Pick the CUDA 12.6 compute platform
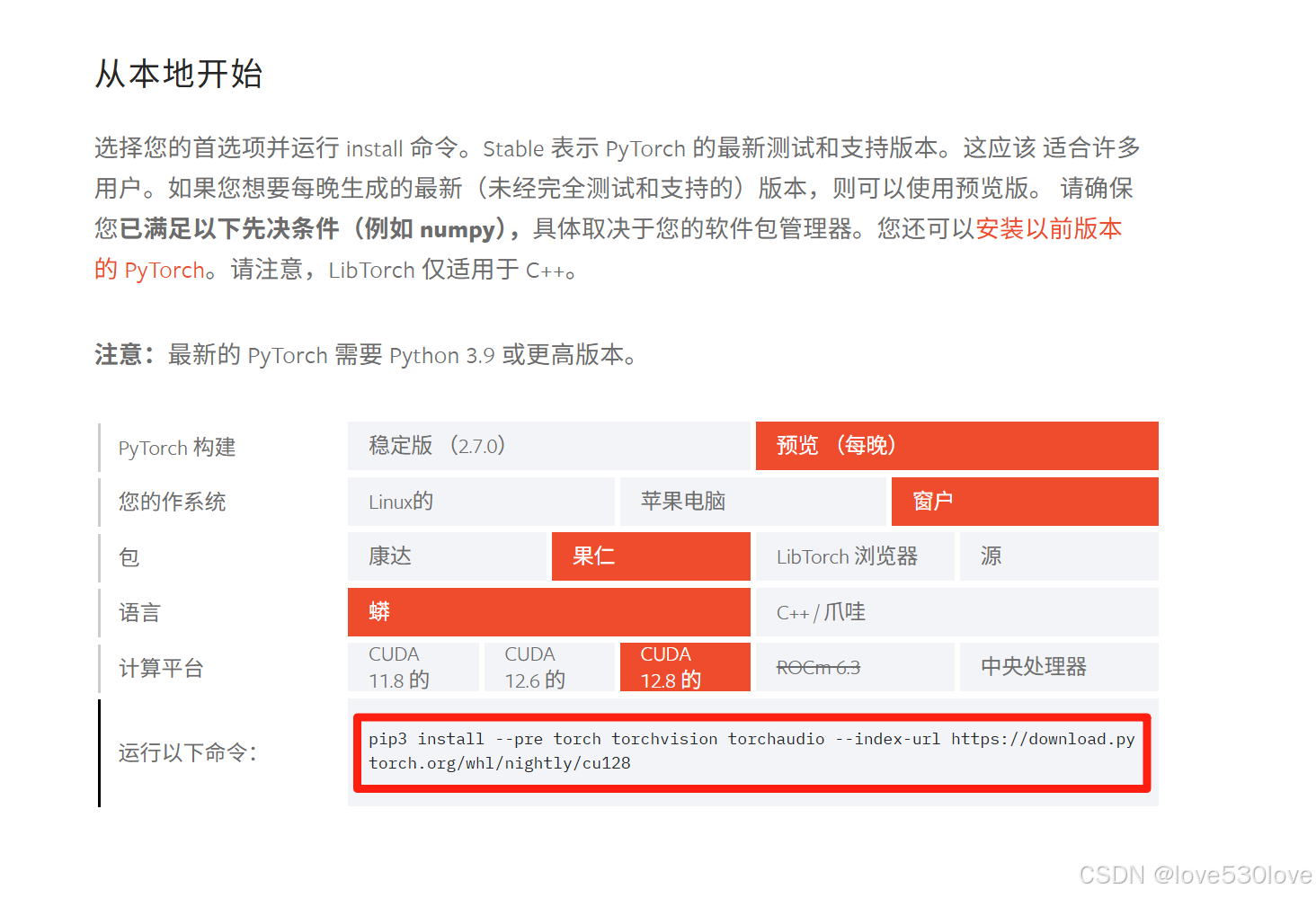 point(548,667)
